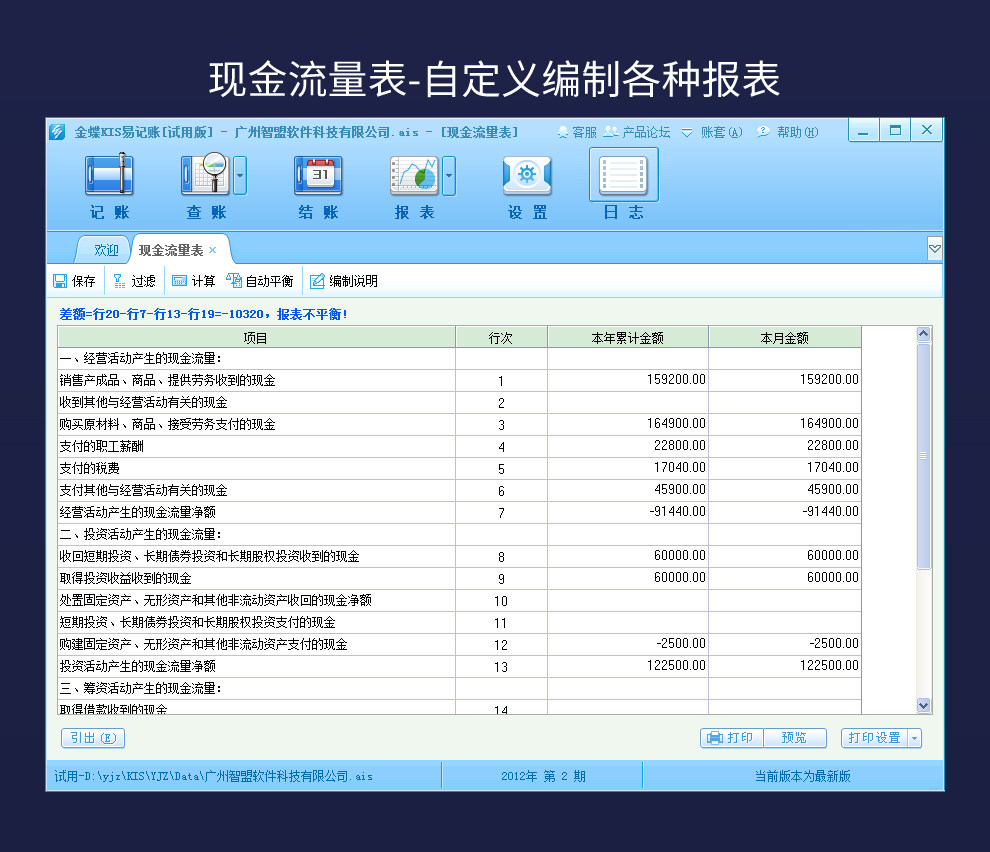Click the 引出(E) export button
Screen dimensions: 990x852
click(93, 738)
